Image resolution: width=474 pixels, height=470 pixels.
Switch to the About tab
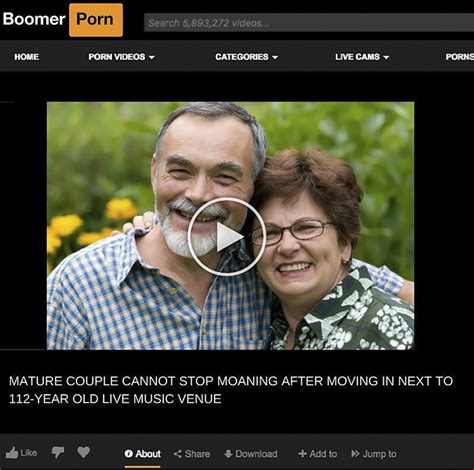click(143, 454)
